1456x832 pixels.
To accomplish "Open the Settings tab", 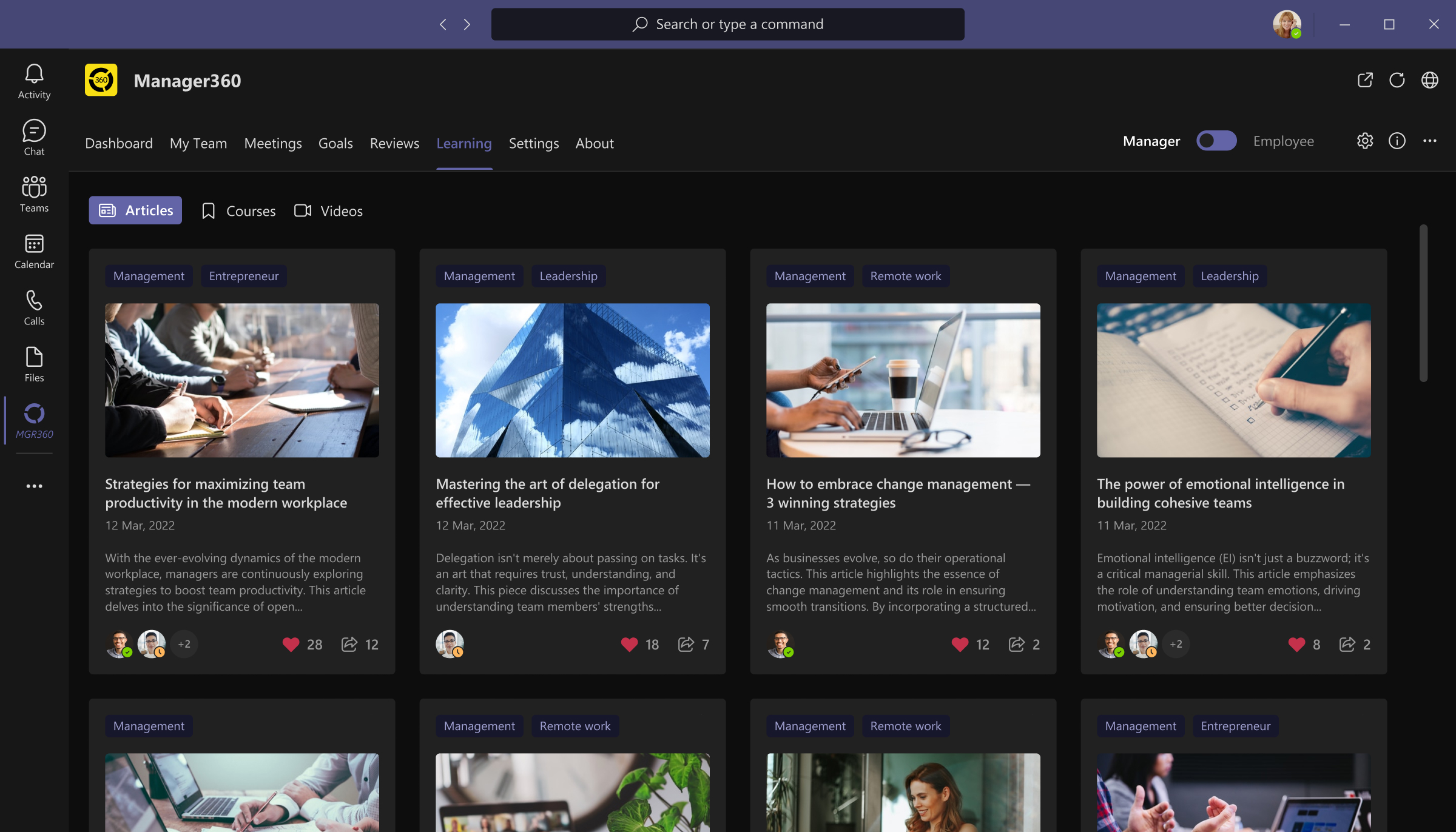I will (x=534, y=143).
